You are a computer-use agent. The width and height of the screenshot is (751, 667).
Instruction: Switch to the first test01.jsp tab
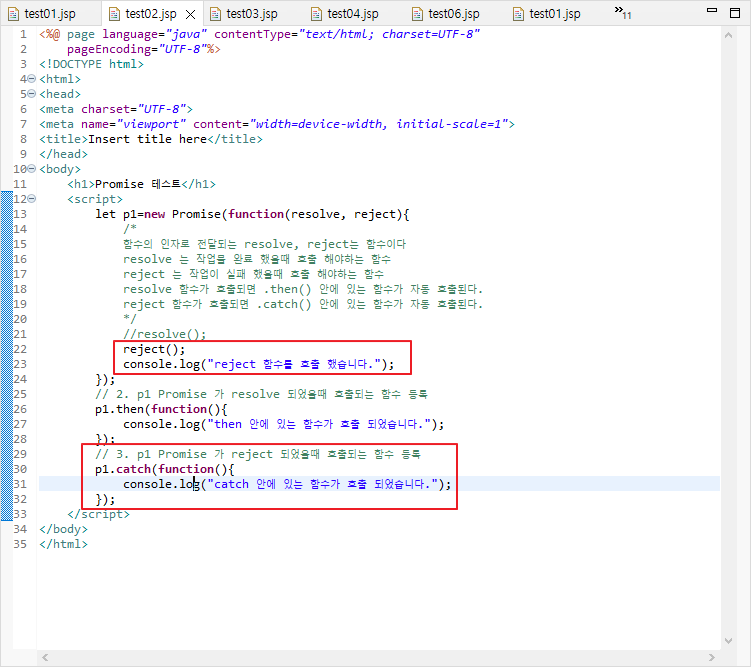point(50,13)
